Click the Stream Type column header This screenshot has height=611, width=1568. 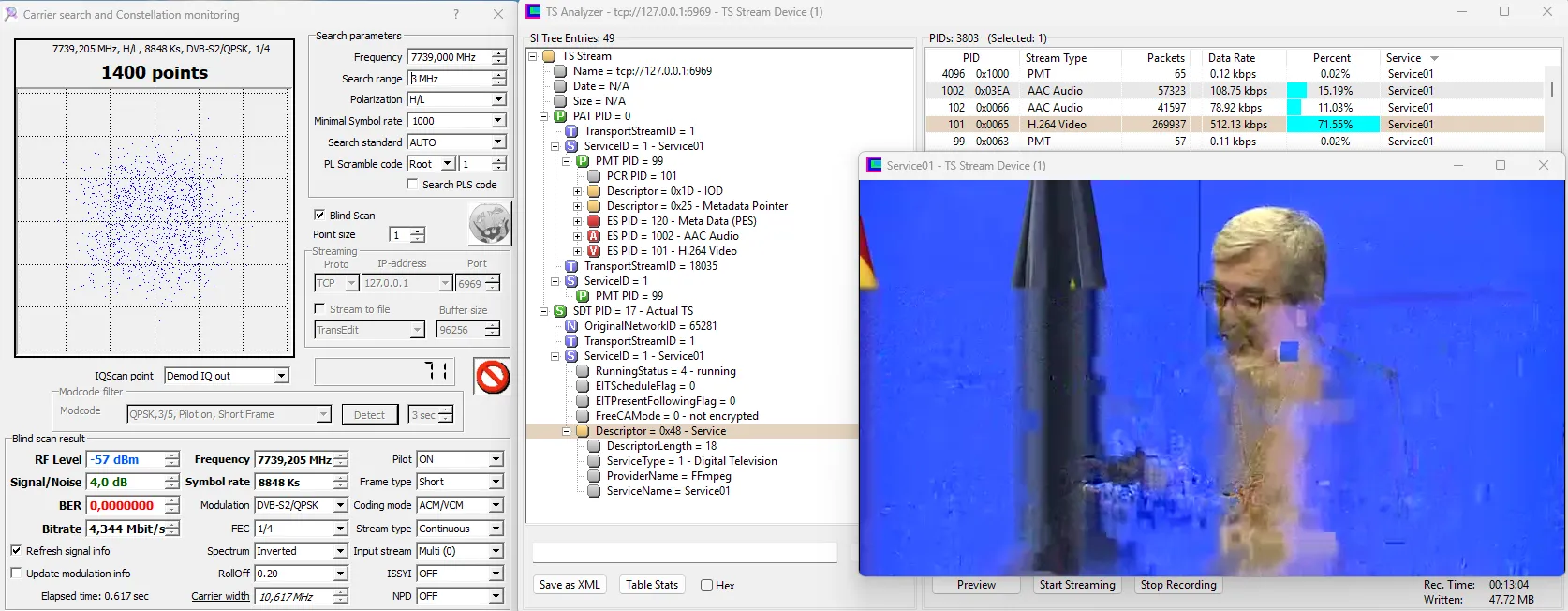tap(1056, 58)
